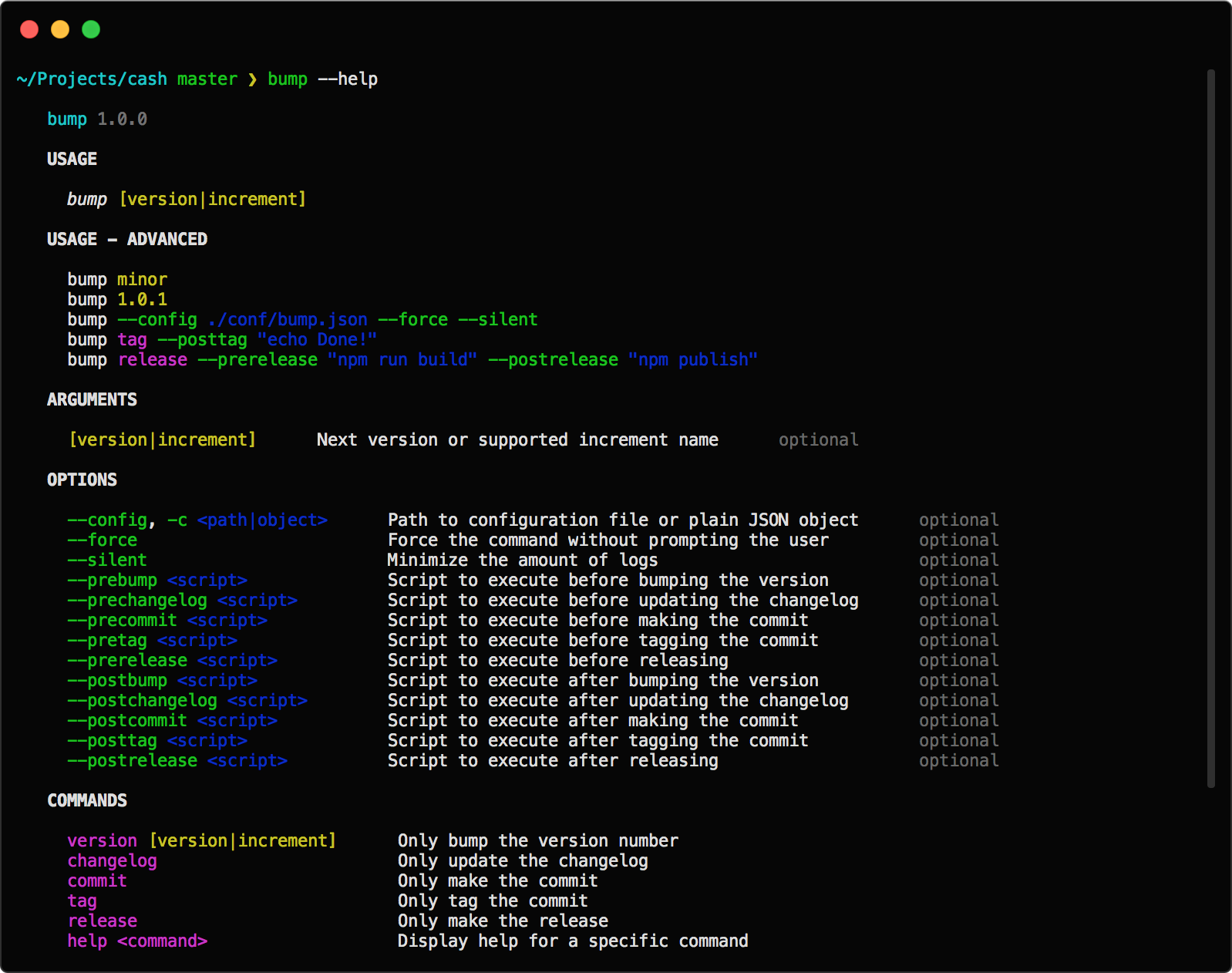Click the '--postchangelog <script>' option
The image size is (1232, 973).
(x=187, y=700)
